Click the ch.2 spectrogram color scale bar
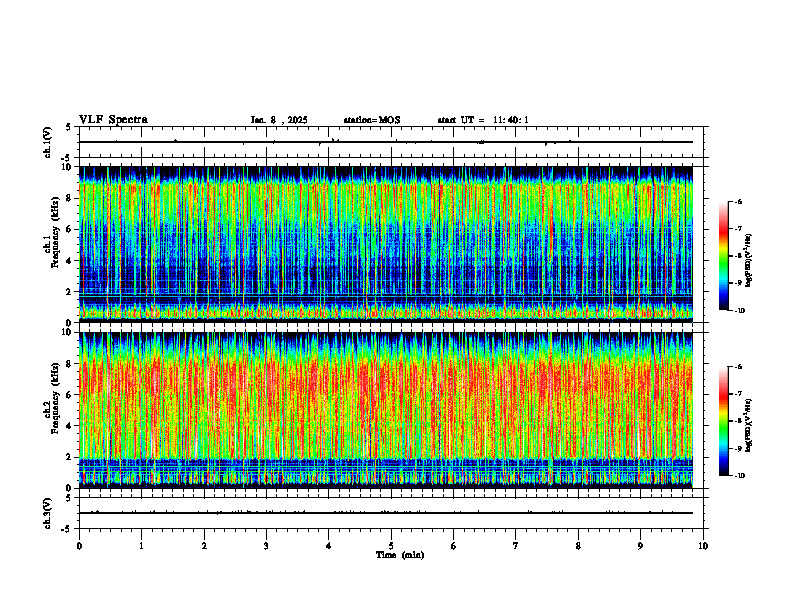 pyautogui.click(x=723, y=421)
